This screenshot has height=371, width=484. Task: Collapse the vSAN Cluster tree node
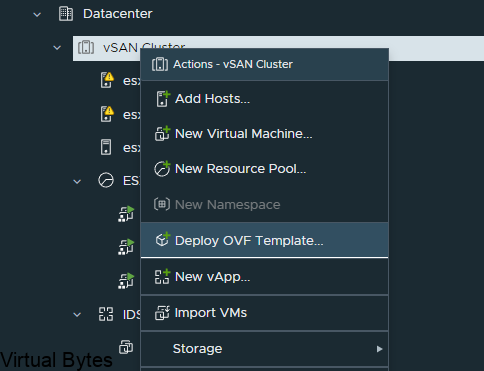click(x=57, y=48)
